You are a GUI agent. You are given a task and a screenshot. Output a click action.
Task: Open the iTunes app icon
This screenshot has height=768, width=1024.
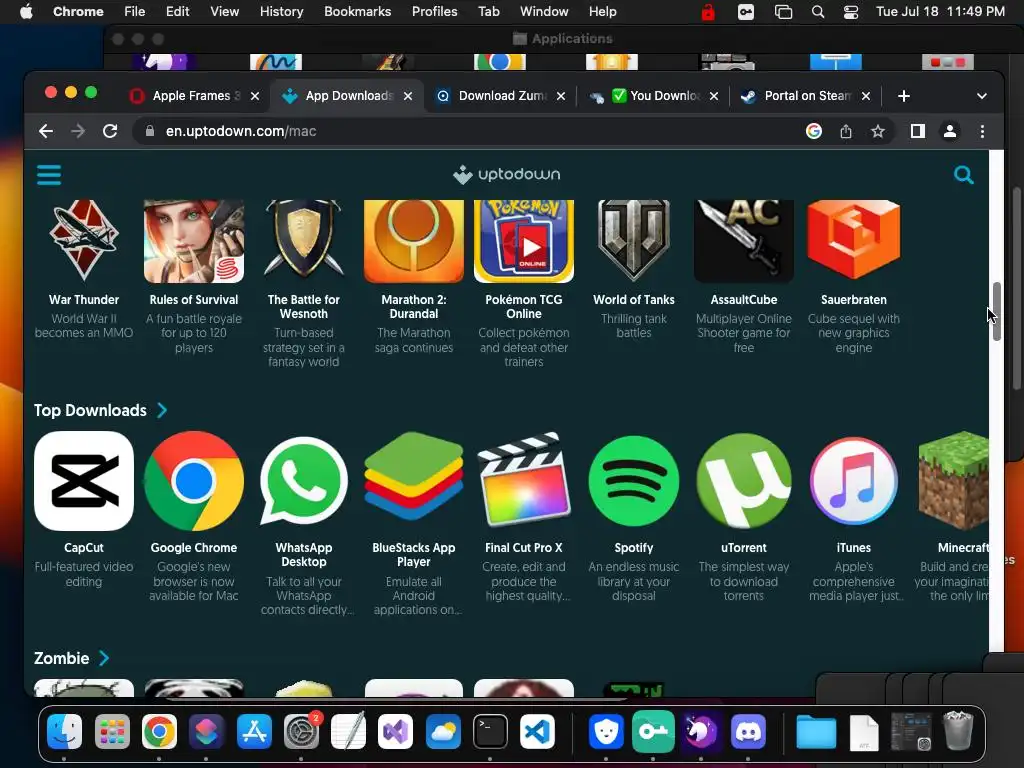[854, 481]
